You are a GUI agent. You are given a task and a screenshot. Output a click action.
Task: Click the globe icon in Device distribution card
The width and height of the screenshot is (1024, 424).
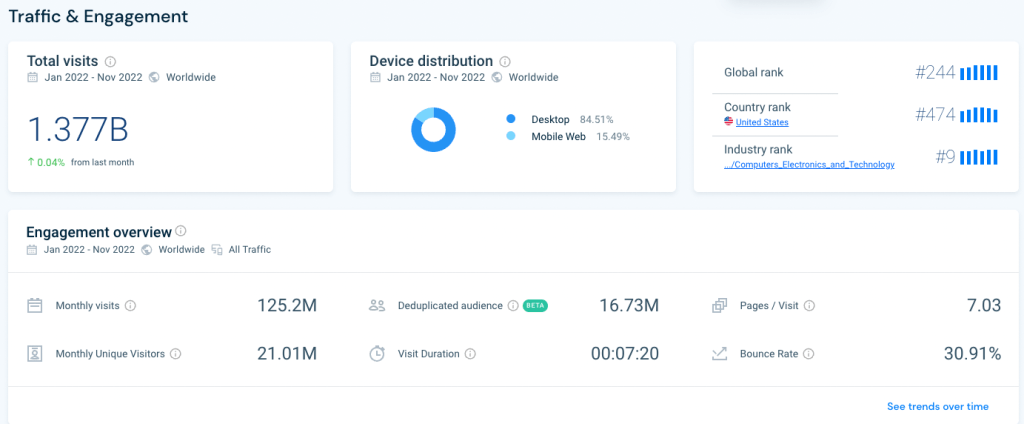(x=497, y=77)
